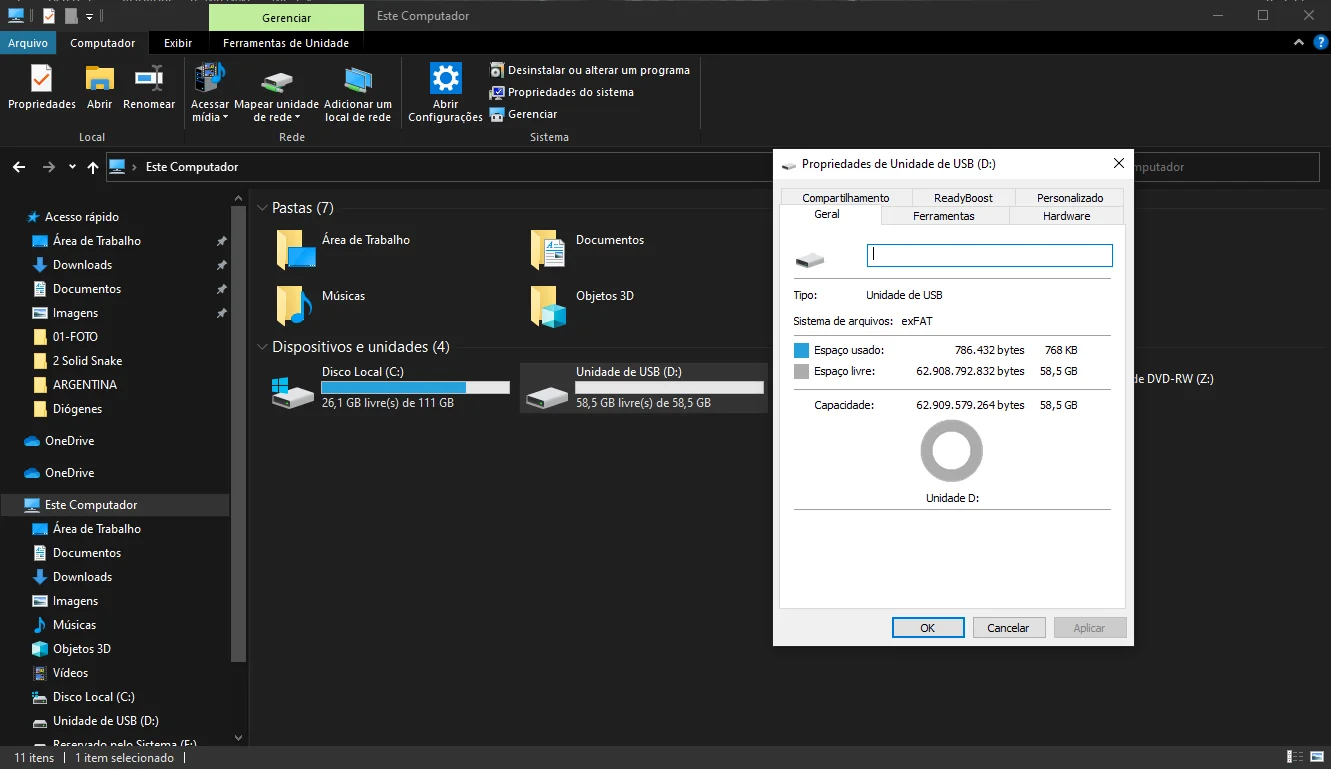Open the quick access toolbar customize dropdown

tap(89, 17)
